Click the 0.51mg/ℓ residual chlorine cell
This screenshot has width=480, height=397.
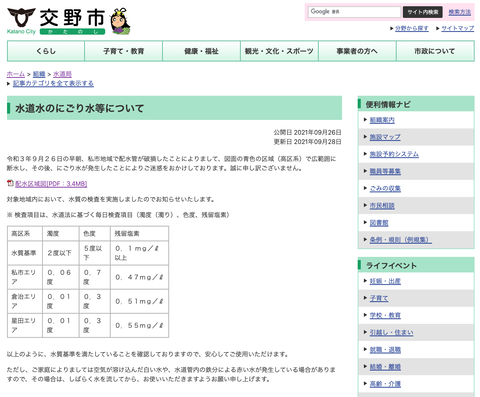tap(139, 301)
